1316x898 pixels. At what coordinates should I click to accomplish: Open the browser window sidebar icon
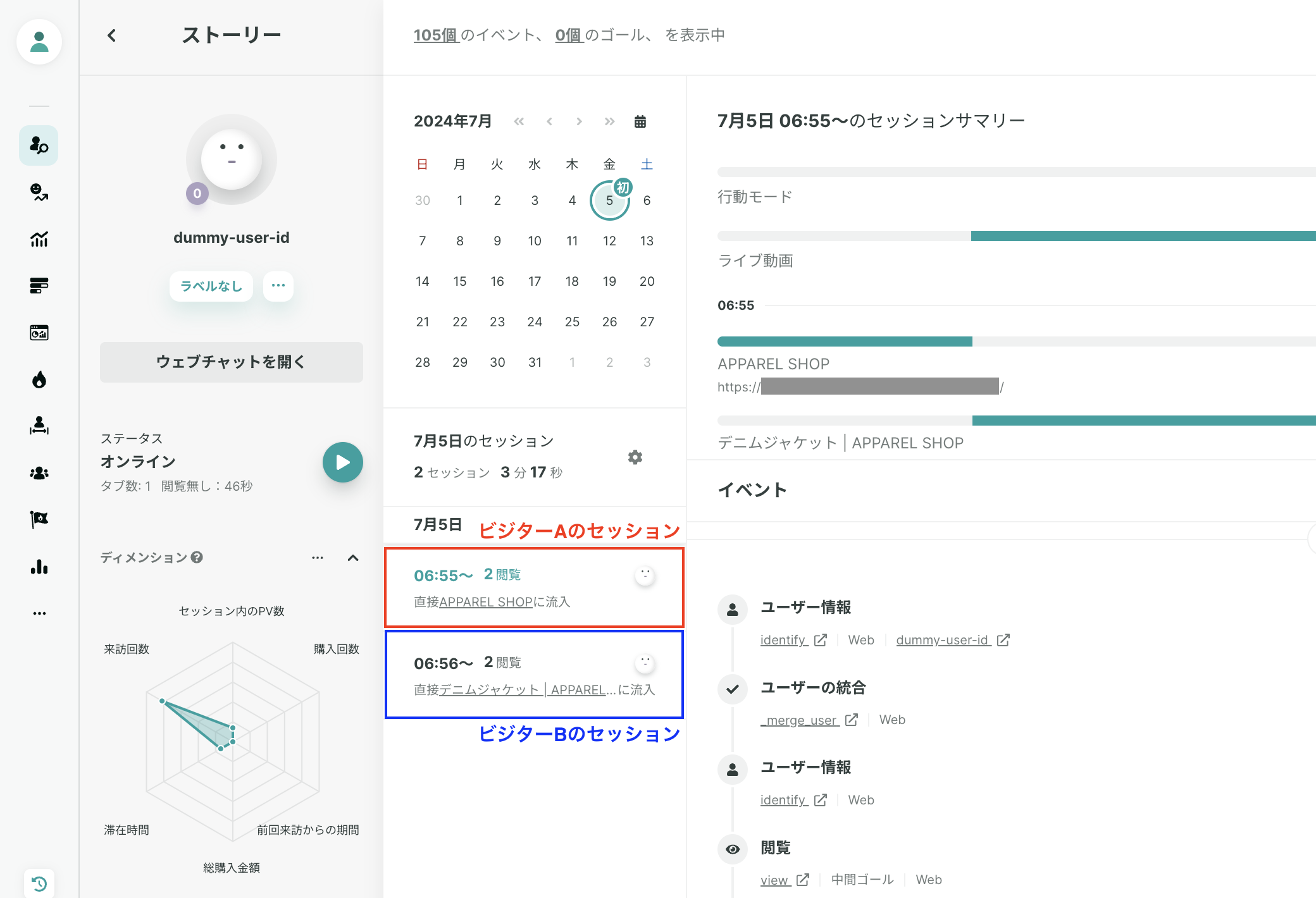point(39,333)
